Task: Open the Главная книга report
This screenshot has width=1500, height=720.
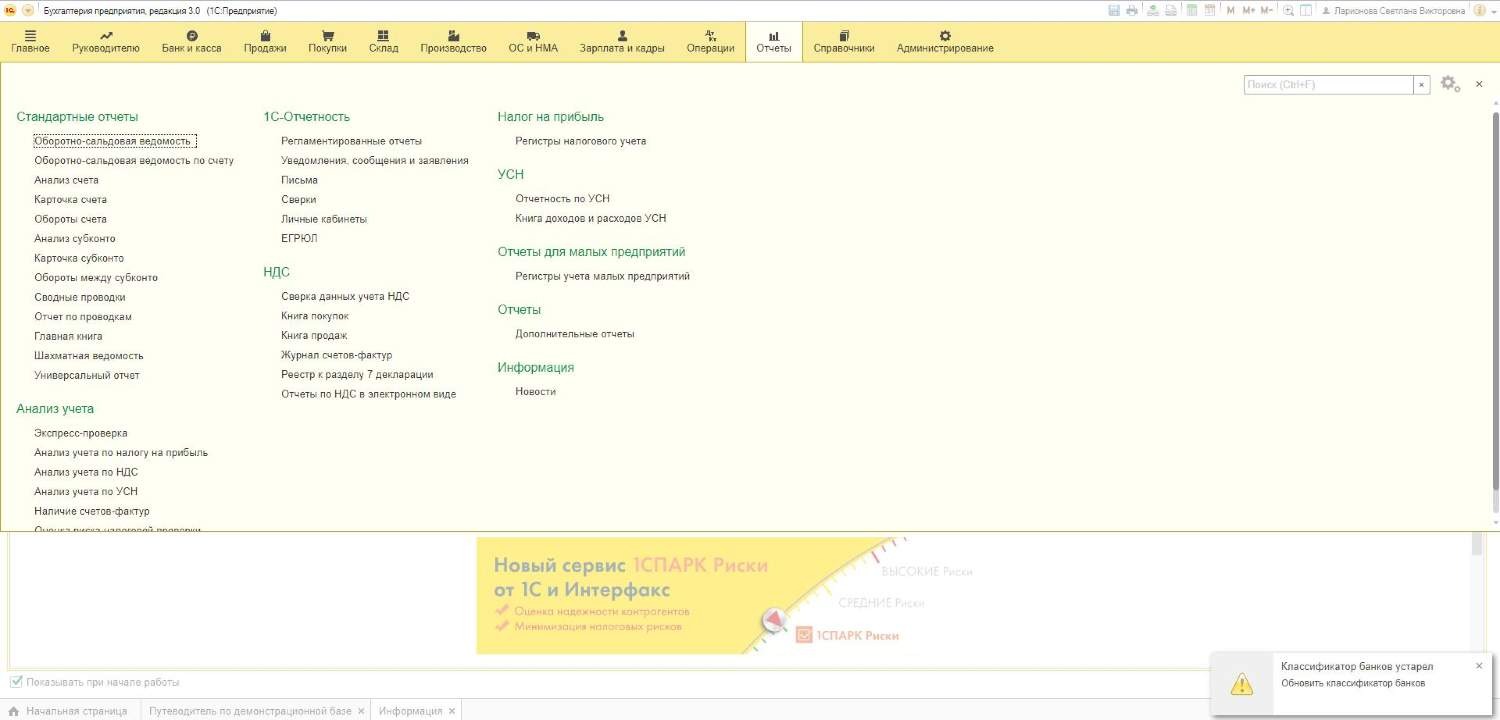Action: click(68, 336)
